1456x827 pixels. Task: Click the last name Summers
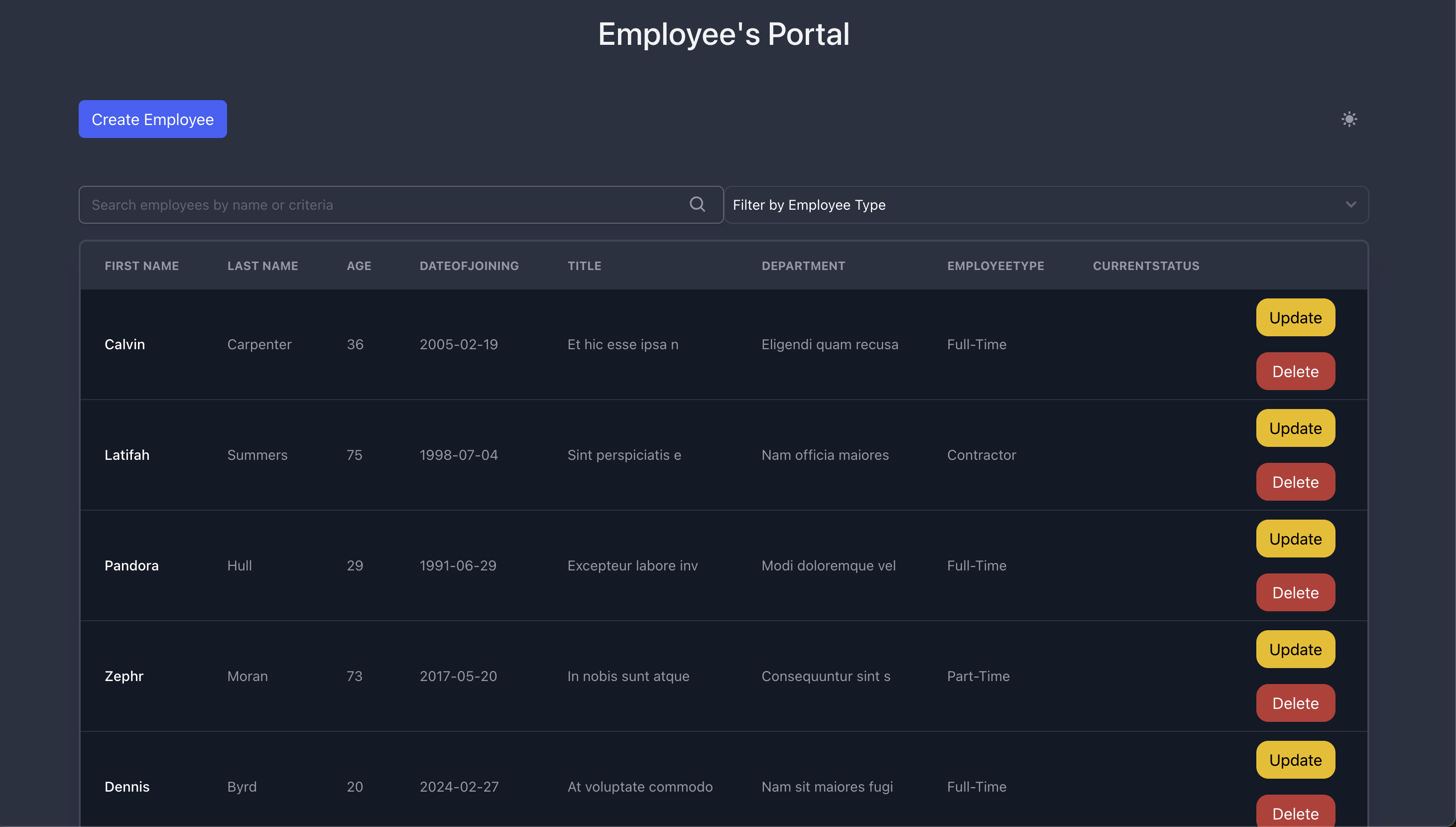click(x=257, y=455)
